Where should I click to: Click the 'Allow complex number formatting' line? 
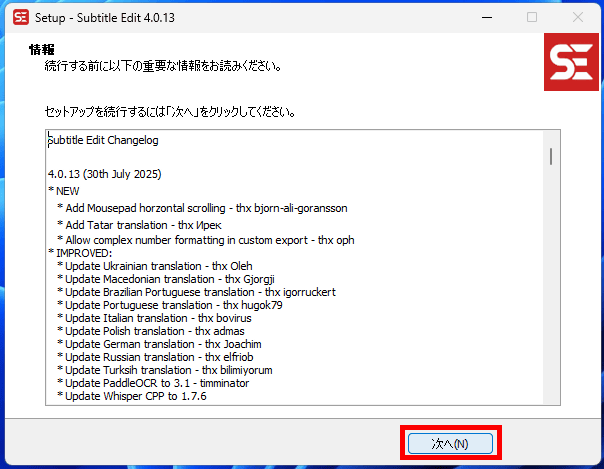click(x=206, y=240)
